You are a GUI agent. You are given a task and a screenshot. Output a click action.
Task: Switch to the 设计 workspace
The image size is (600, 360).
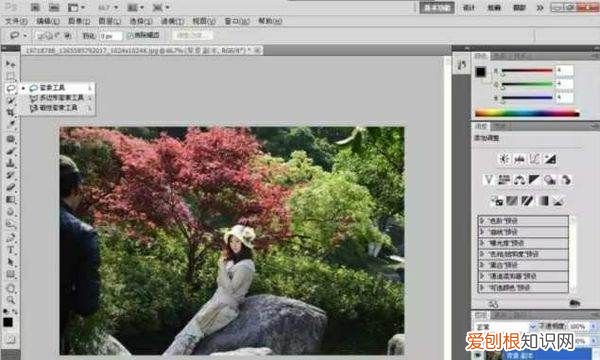(469, 8)
